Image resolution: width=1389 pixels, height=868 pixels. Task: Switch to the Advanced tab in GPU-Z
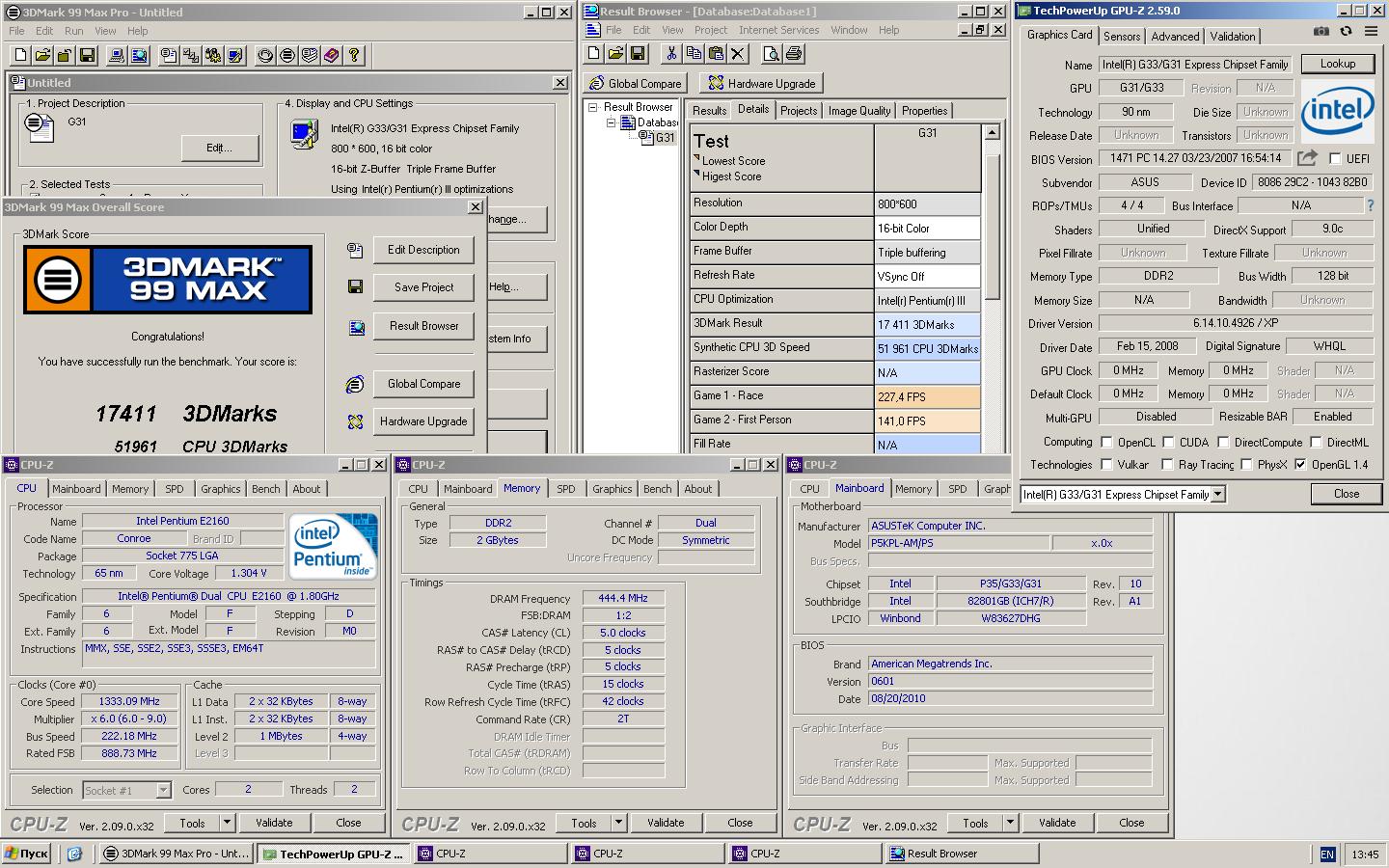(1175, 37)
